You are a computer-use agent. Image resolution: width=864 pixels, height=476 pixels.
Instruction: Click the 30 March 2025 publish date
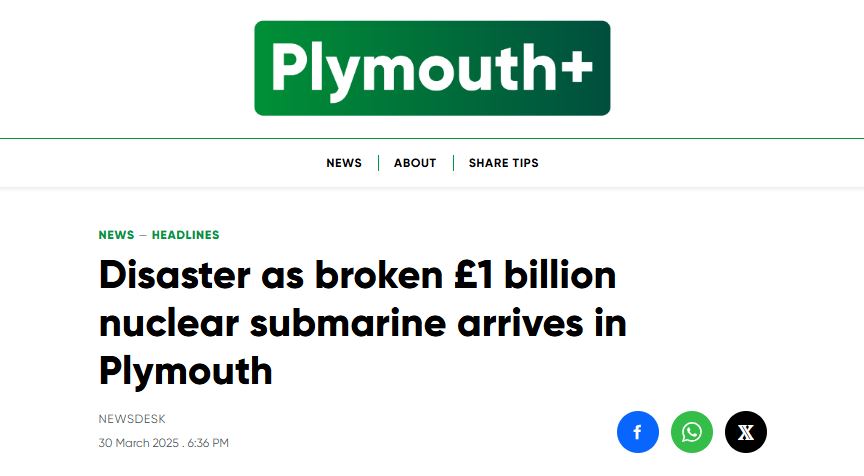pyautogui.click(x=140, y=442)
